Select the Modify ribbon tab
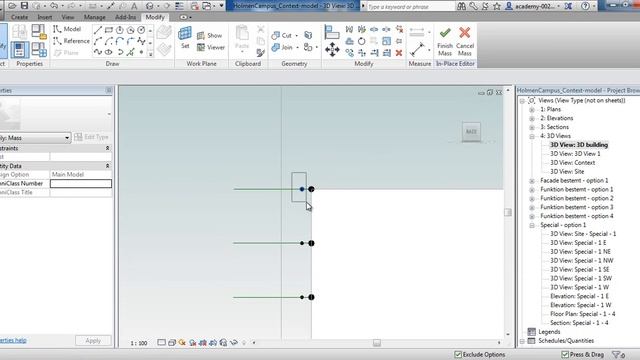640x360 pixels. (x=155, y=17)
